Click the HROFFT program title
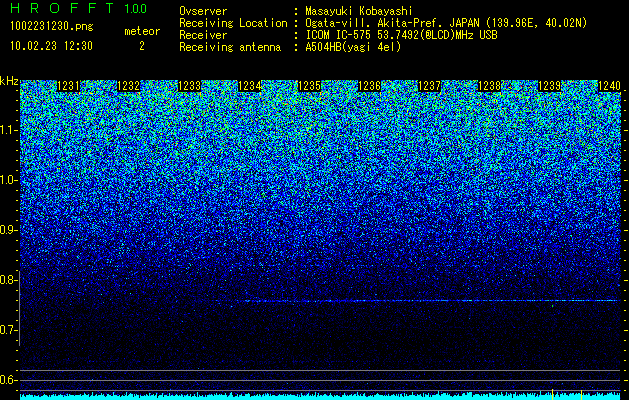Image resolution: width=629 pixels, height=400 pixels. pos(62,8)
